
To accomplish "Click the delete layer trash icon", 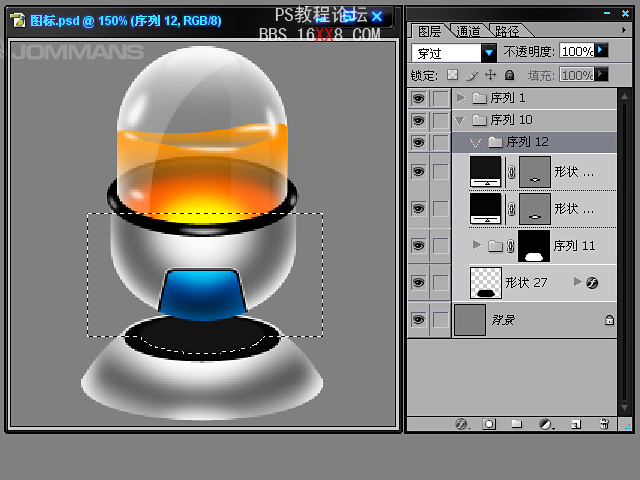I will pos(604,424).
